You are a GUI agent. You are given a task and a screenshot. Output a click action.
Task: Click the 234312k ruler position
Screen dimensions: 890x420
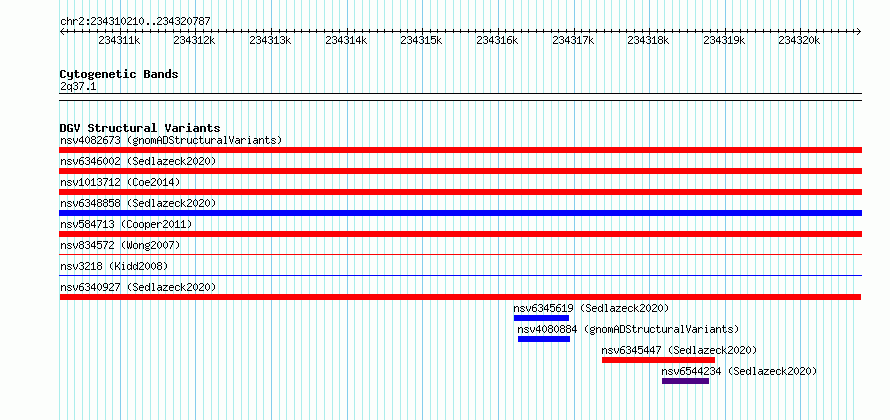[x=195, y=40]
